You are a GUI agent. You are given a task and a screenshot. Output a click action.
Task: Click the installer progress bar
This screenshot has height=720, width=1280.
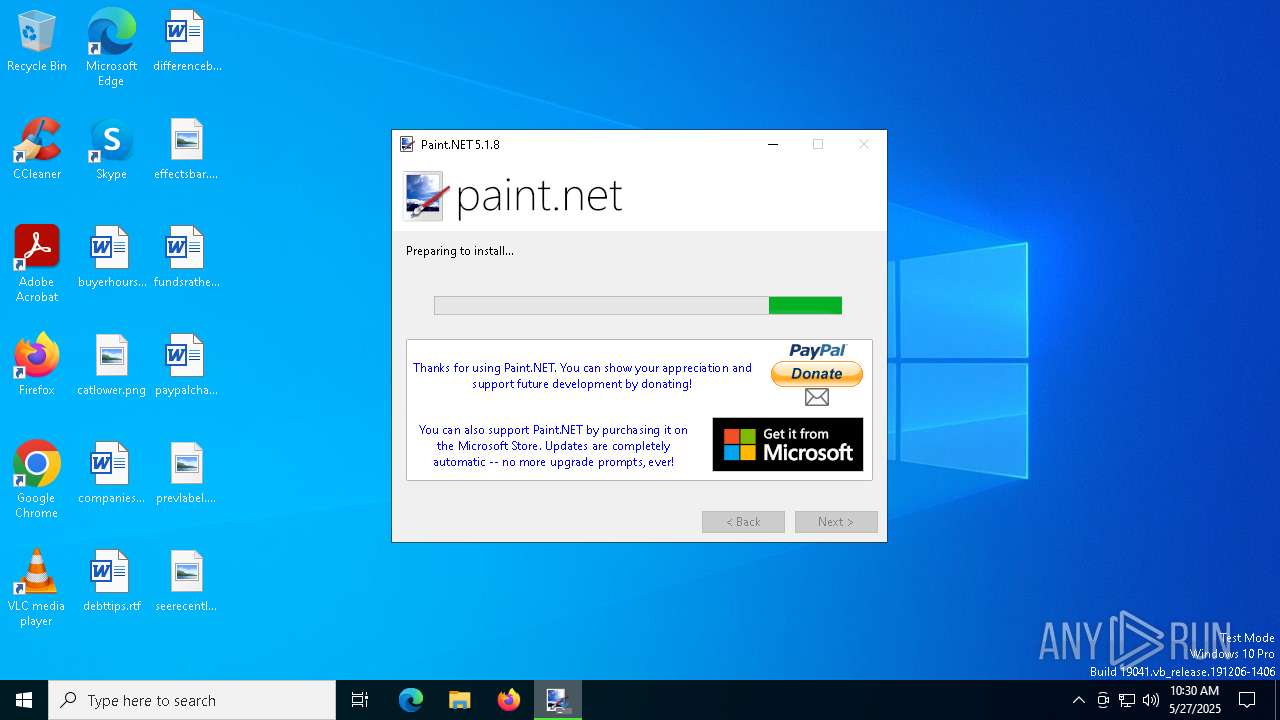[x=638, y=305]
